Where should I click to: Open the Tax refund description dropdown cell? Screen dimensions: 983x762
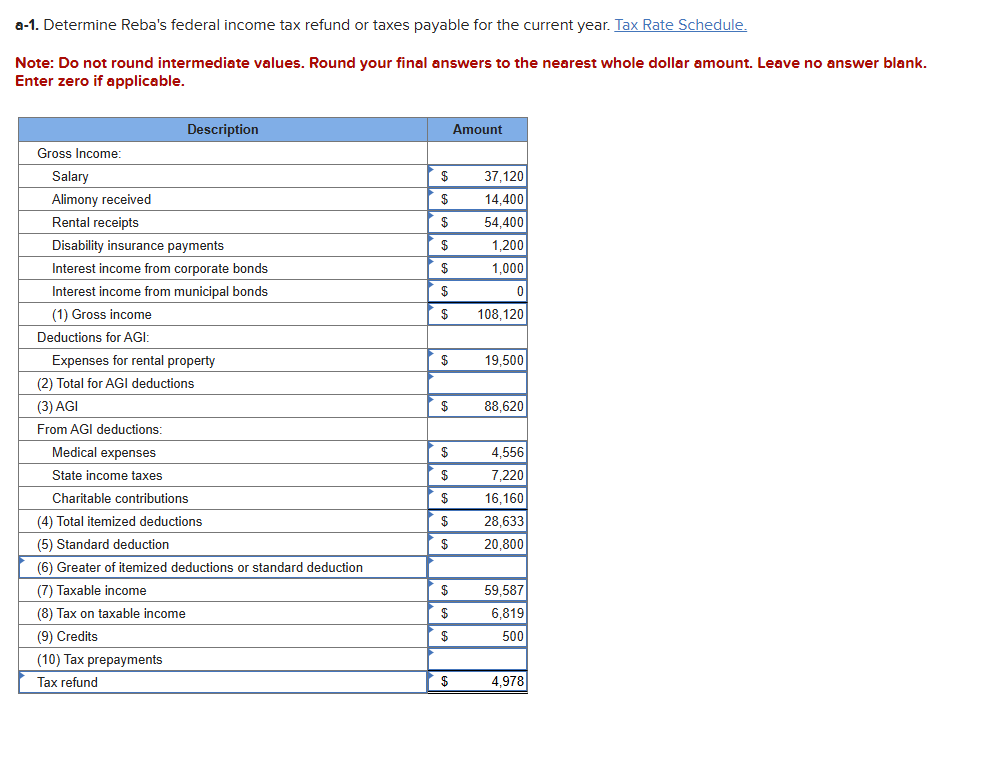pyautogui.click(x=223, y=682)
